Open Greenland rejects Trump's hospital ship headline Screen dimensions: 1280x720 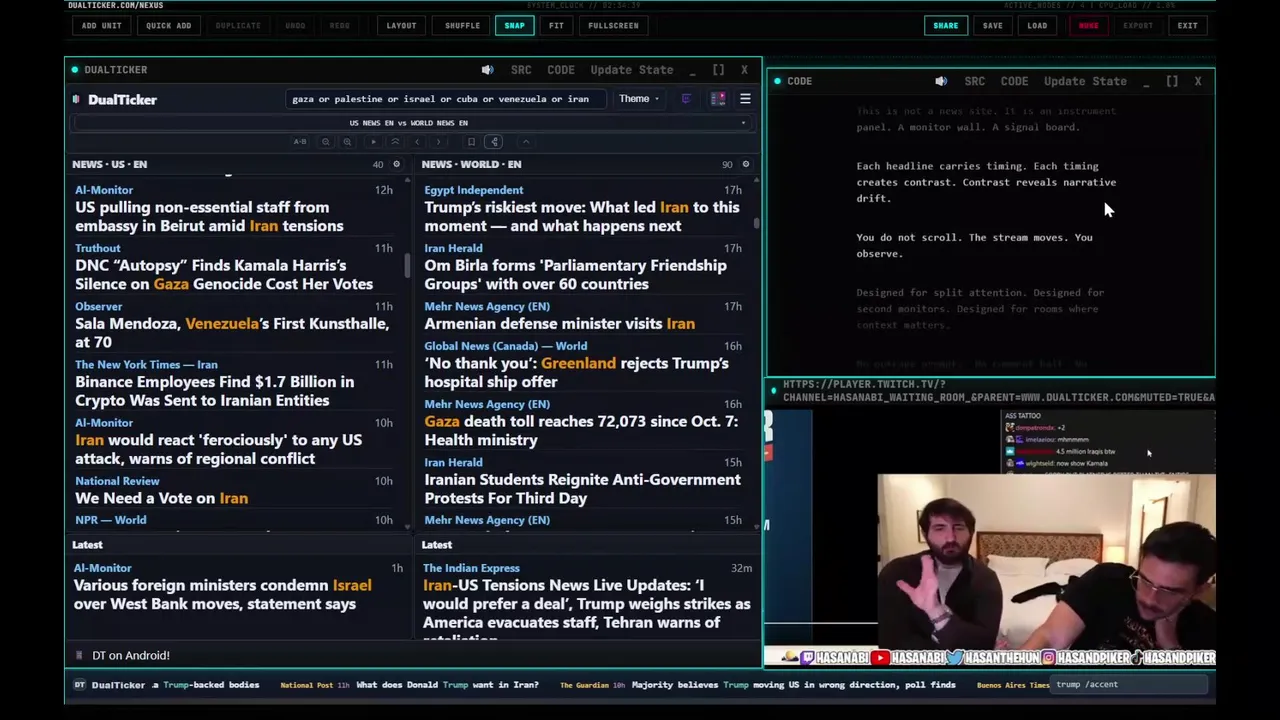click(576, 372)
